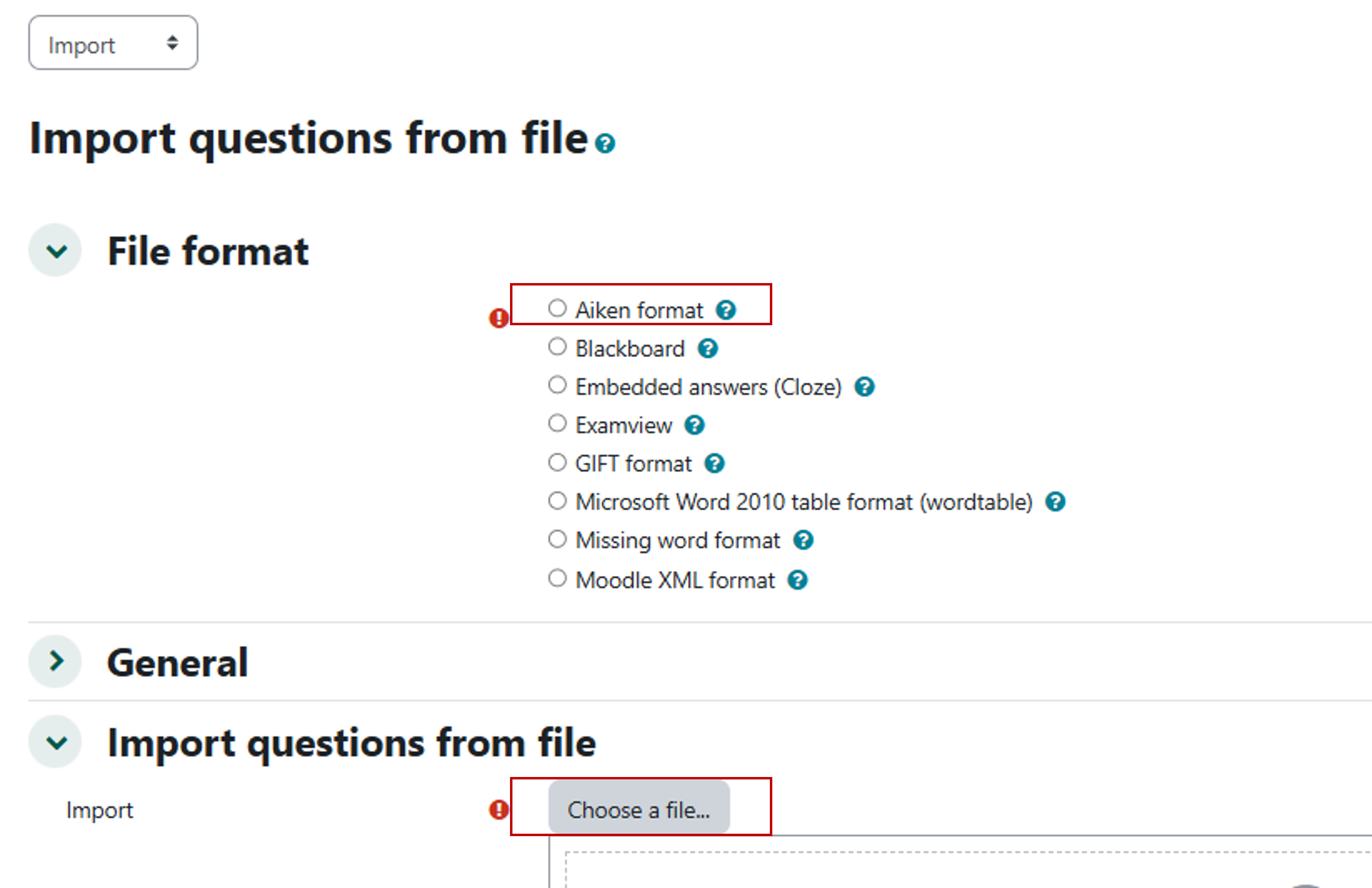This screenshot has height=888, width=1372.
Task: Click the Aiken format help icon
Action: [x=726, y=310]
